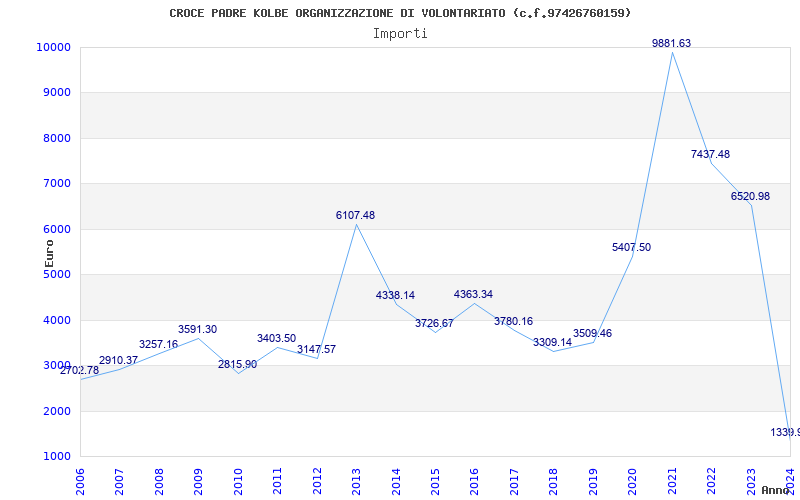Click the x-axis year 2018
Viewport: 800px width, 500px height.
[x=554, y=482]
